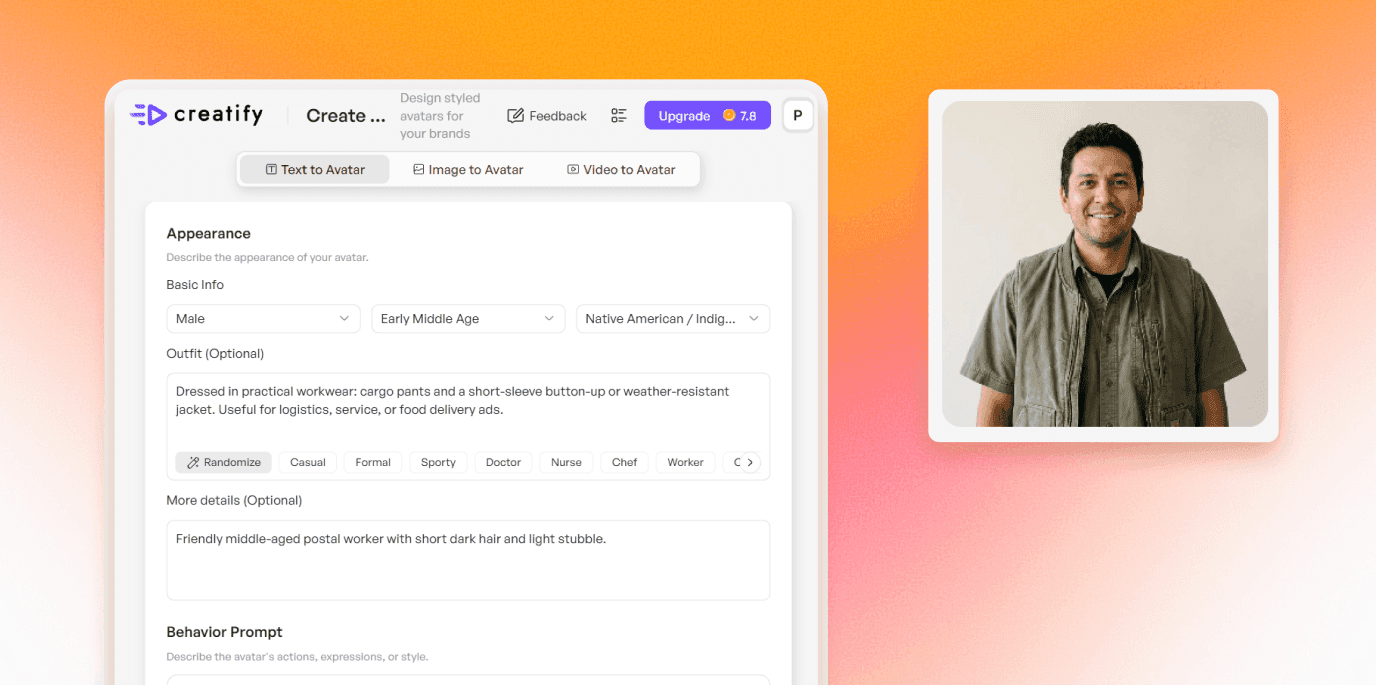Screen dimensions: 1376x685
Task: Open the Early Middle Age dropdown
Action: pos(468,319)
